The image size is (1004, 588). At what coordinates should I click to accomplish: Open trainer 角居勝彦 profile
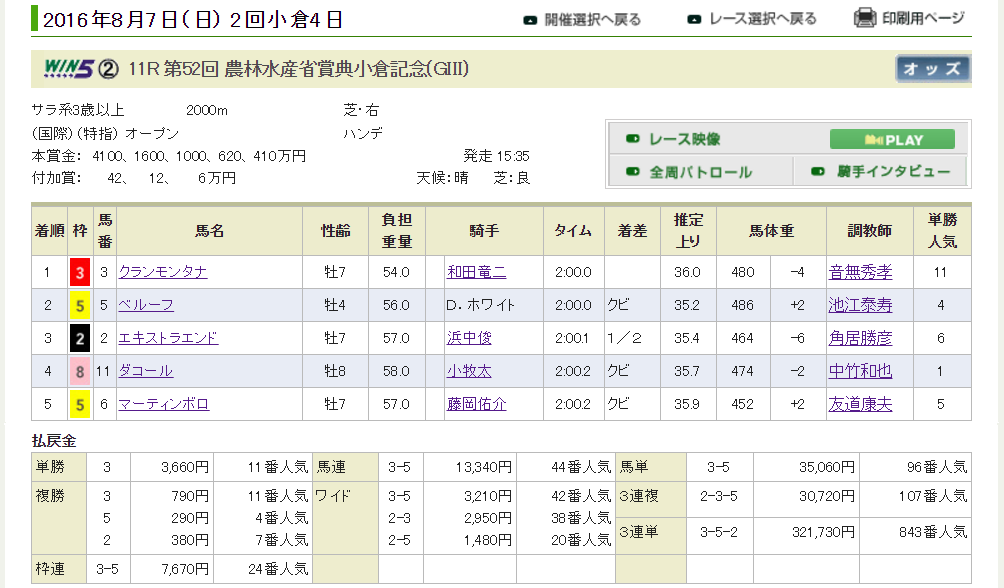tap(860, 338)
